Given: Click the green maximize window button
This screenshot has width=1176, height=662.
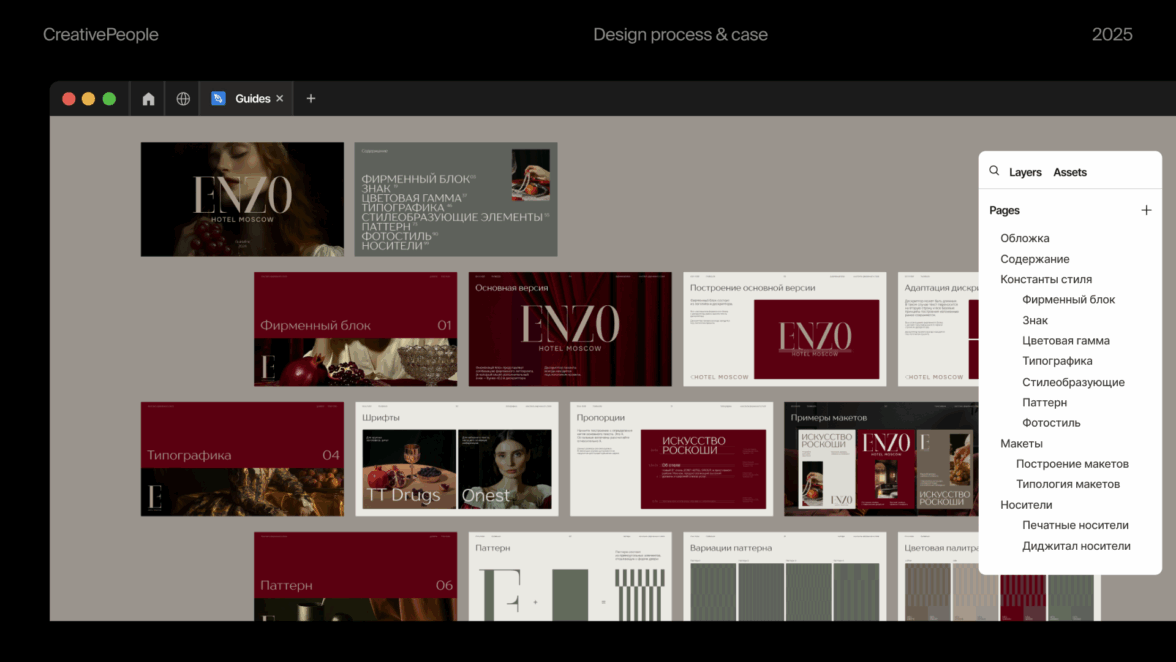Looking at the screenshot, I should (x=110, y=99).
